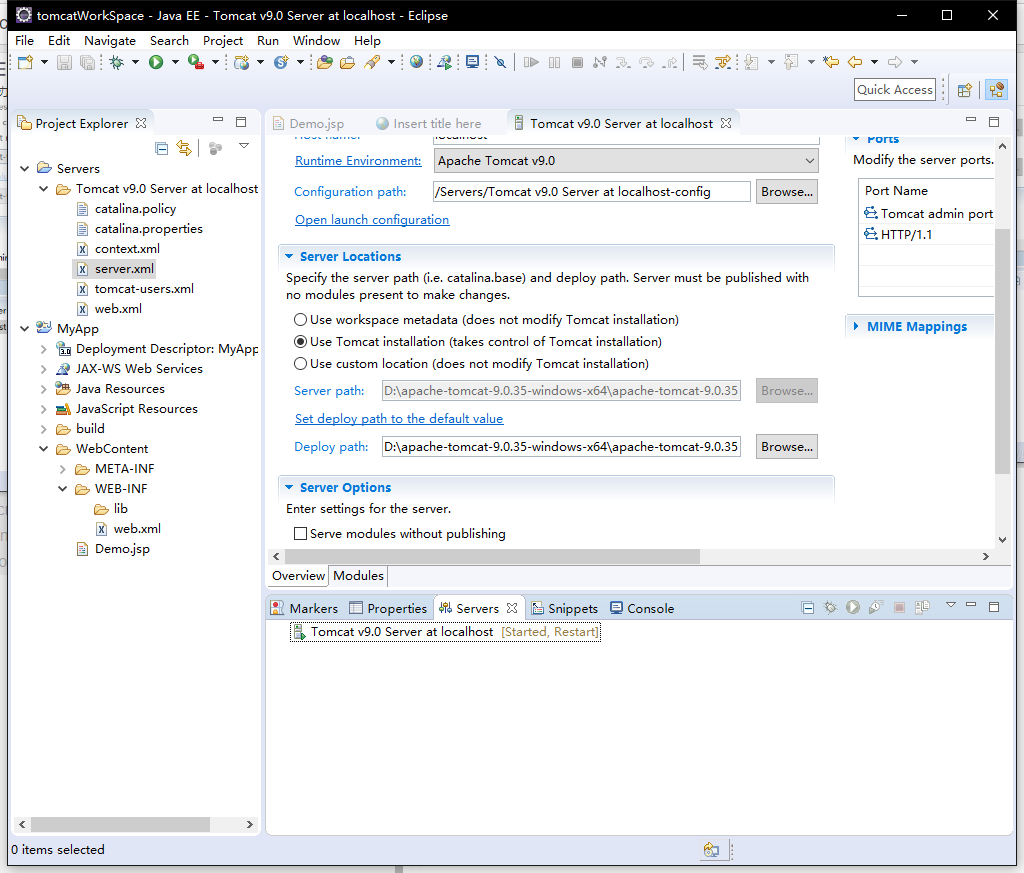Open the Web Browser globe icon
Viewport: 1024px width, 873px height.
(x=416, y=62)
